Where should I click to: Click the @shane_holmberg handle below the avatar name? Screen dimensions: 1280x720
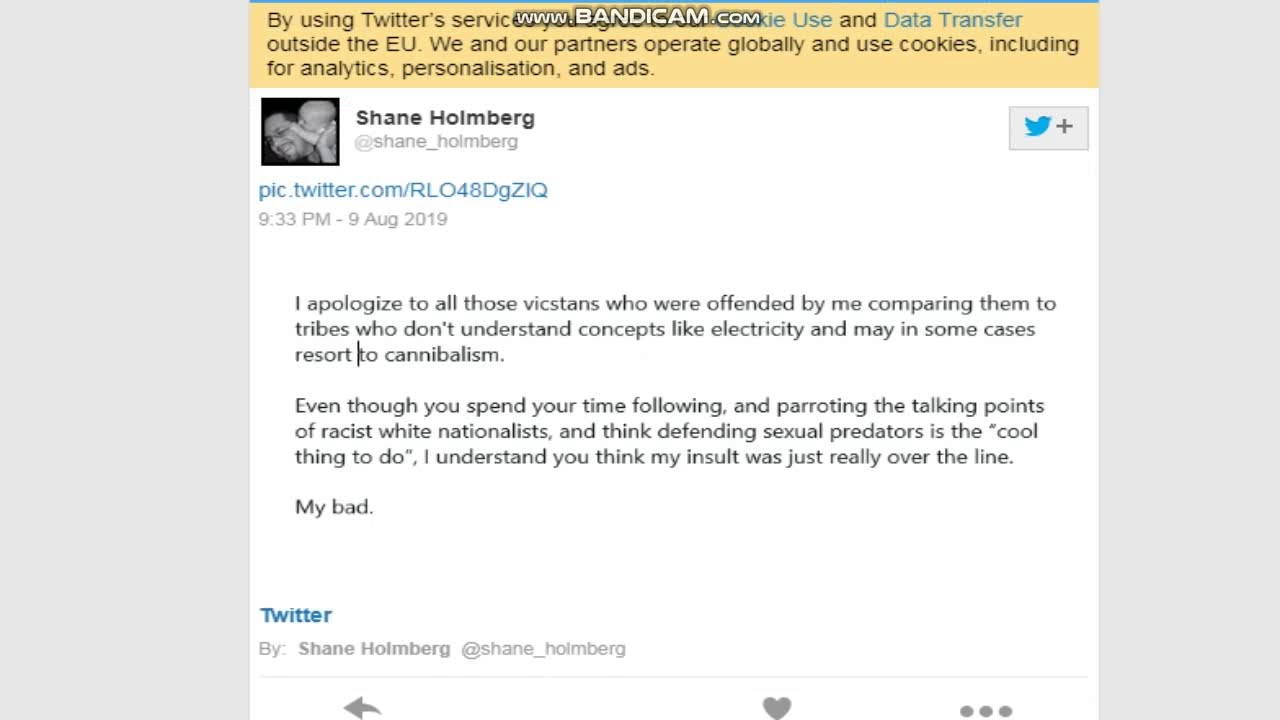[436, 142]
